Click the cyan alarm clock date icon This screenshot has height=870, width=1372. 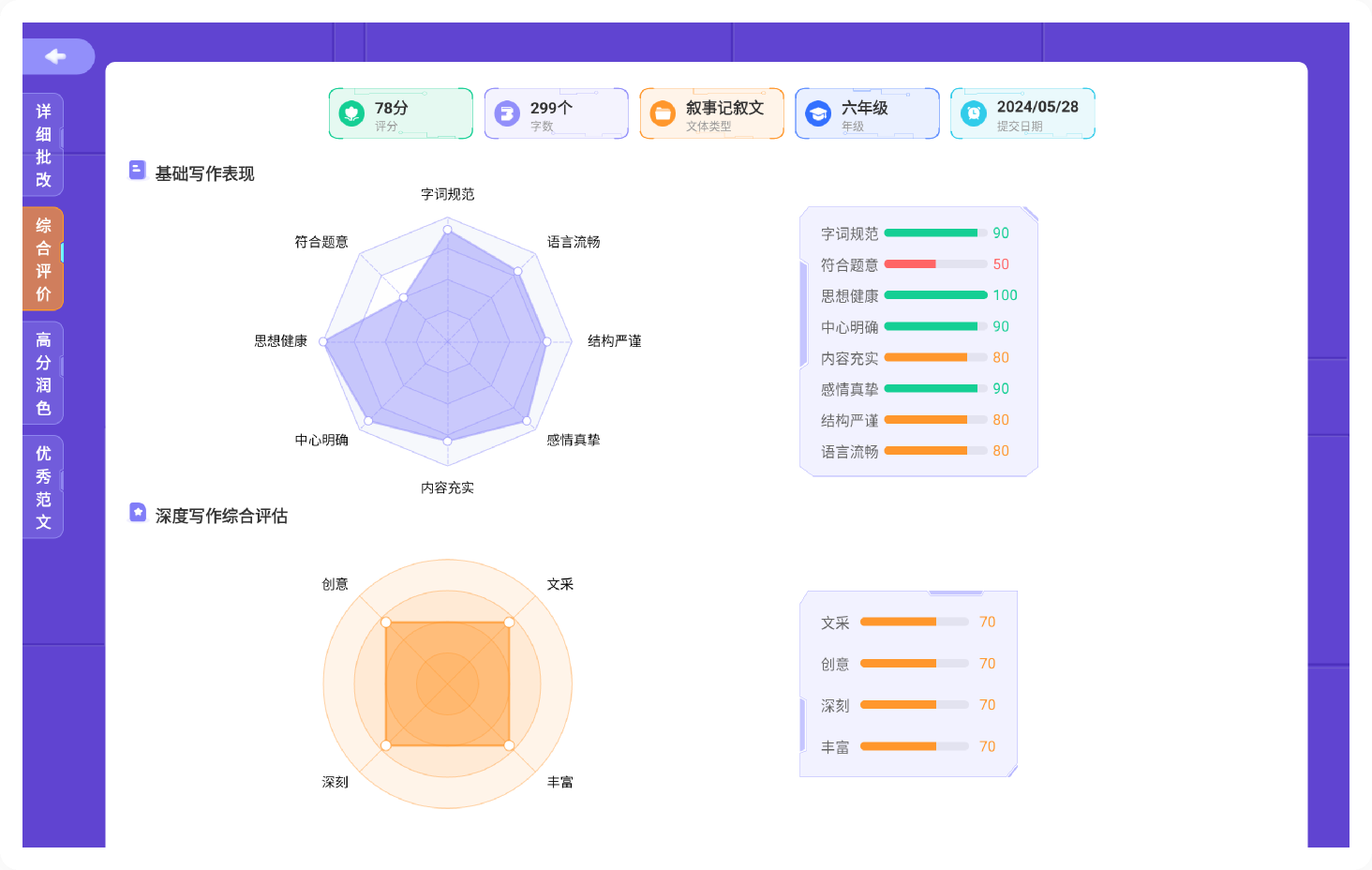974,113
